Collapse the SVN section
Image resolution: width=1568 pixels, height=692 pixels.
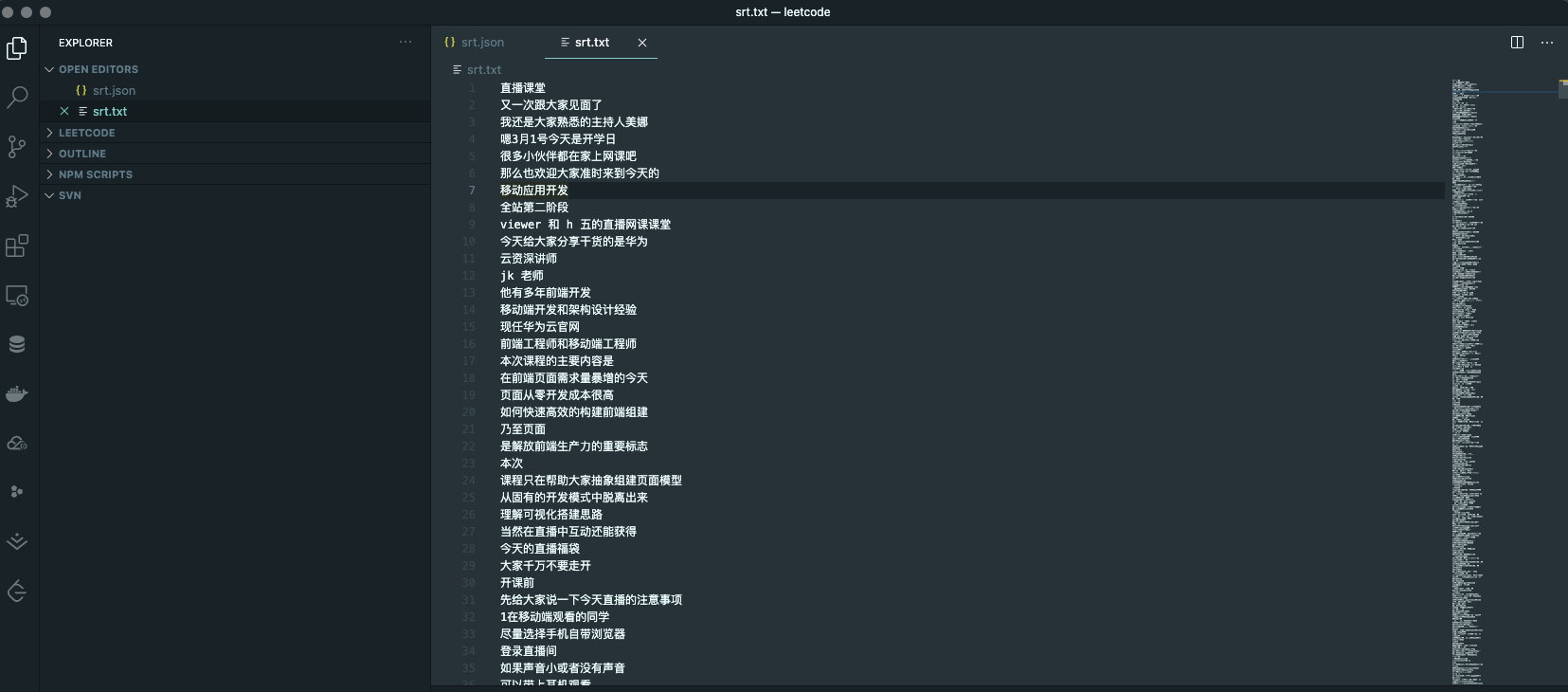click(70, 195)
